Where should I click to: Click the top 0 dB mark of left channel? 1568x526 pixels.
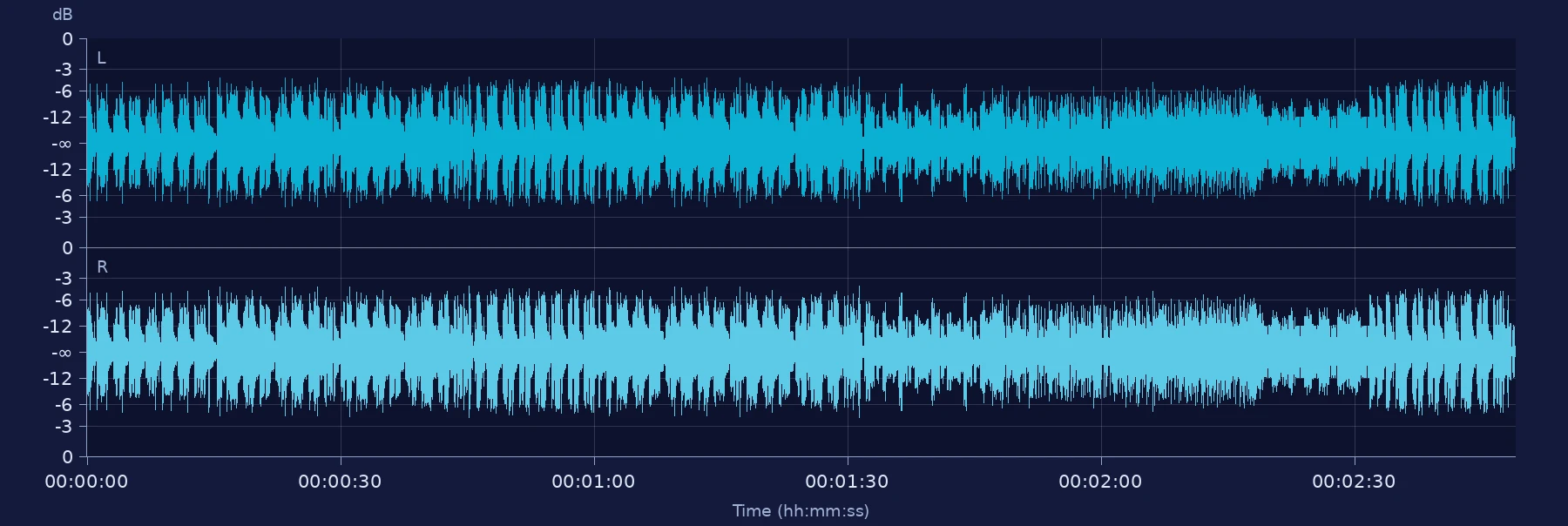coord(67,39)
